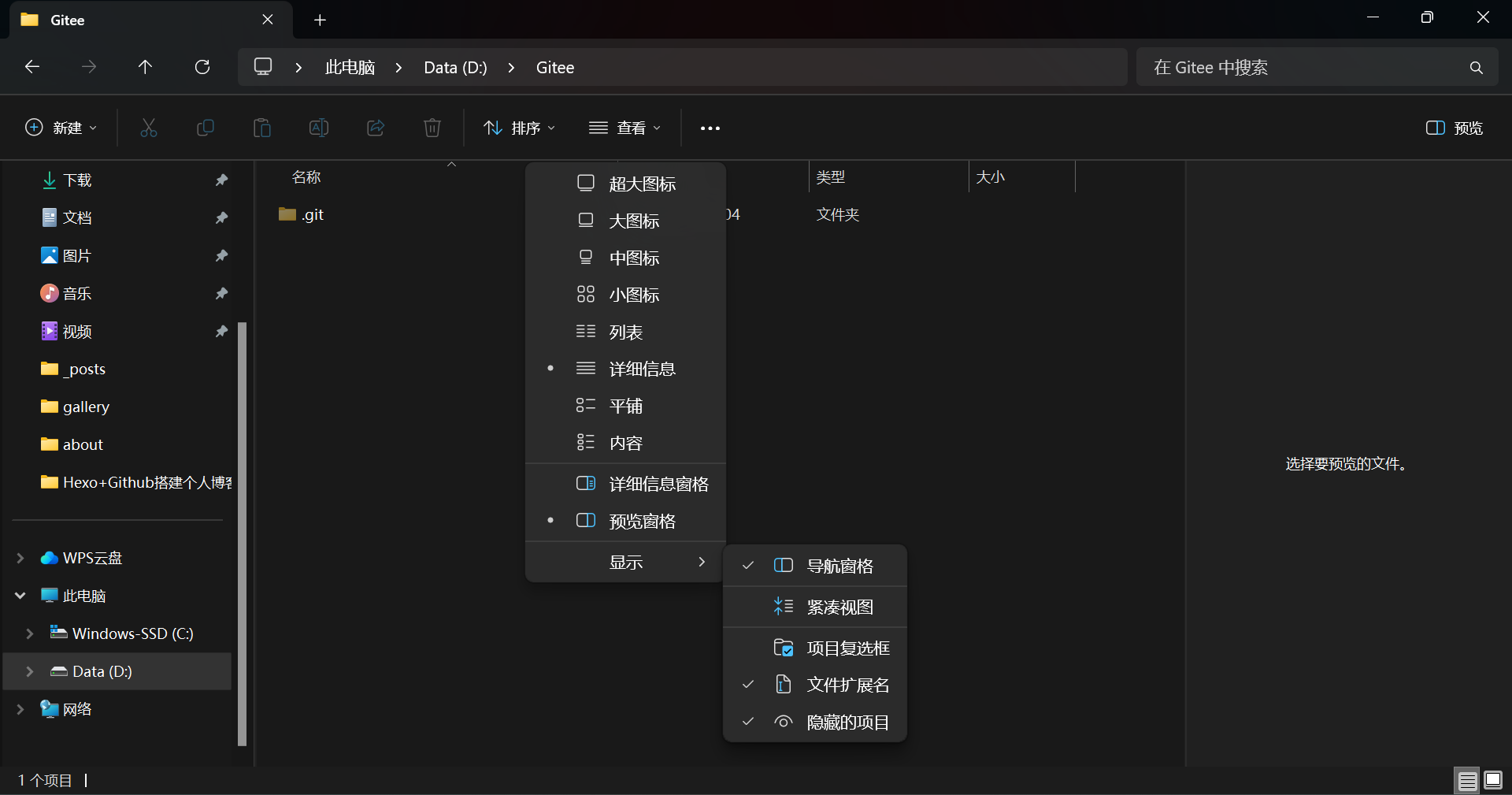This screenshot has height=795, width=1512.
Task: Toggle 预览窗格 in view menu
Action: pyautogui.click(x=625, y=521)
